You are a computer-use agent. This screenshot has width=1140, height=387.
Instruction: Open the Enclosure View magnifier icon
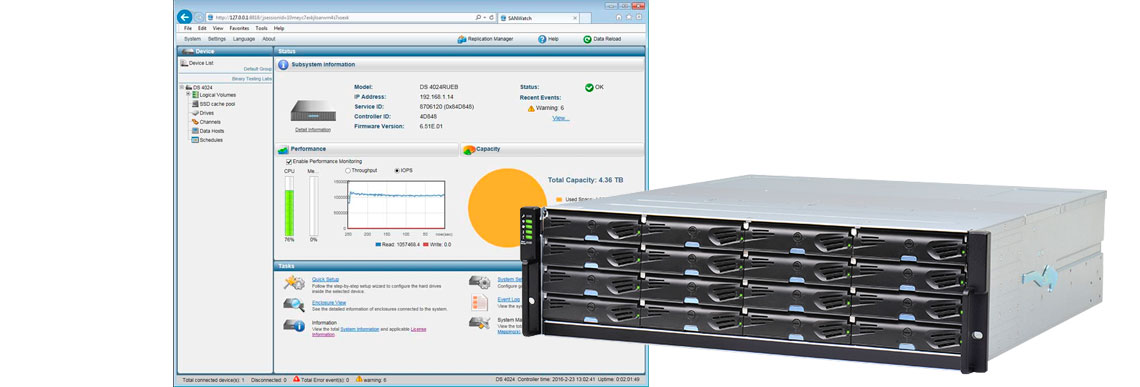[x=294, y=305]
